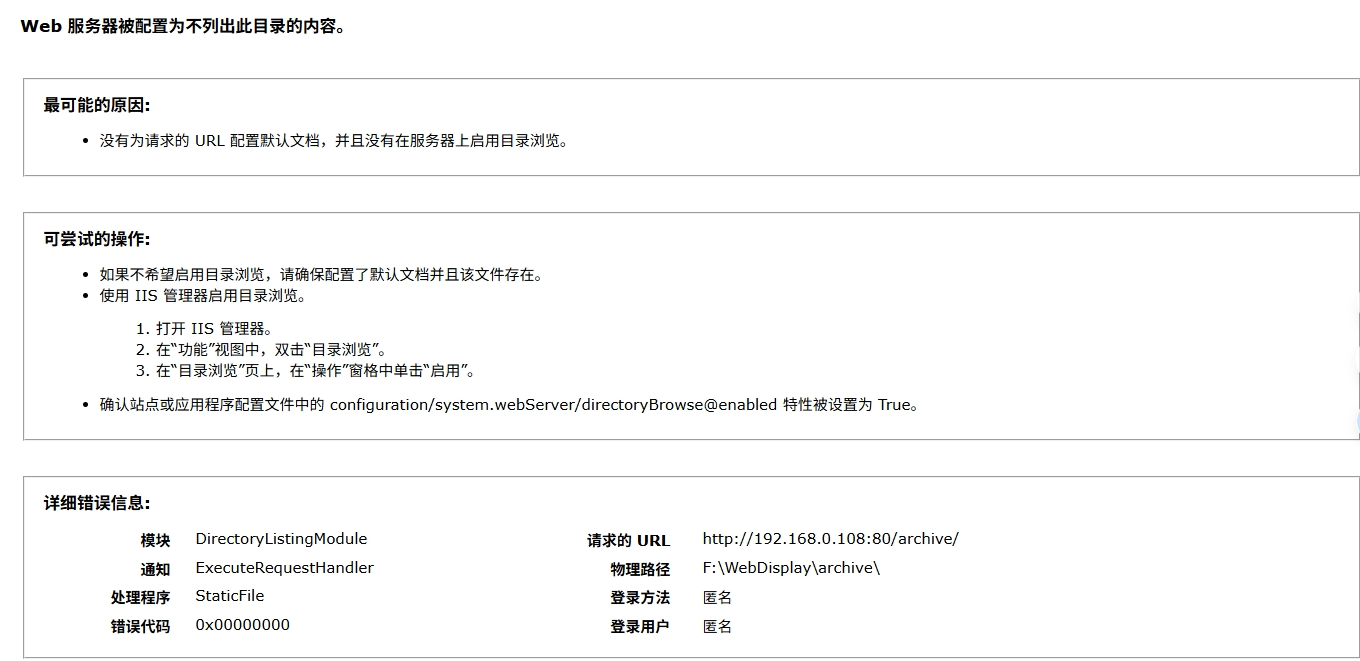Select the value 'StaticFile'
This screenshot has height=661, width=1360.
point(230,596)
